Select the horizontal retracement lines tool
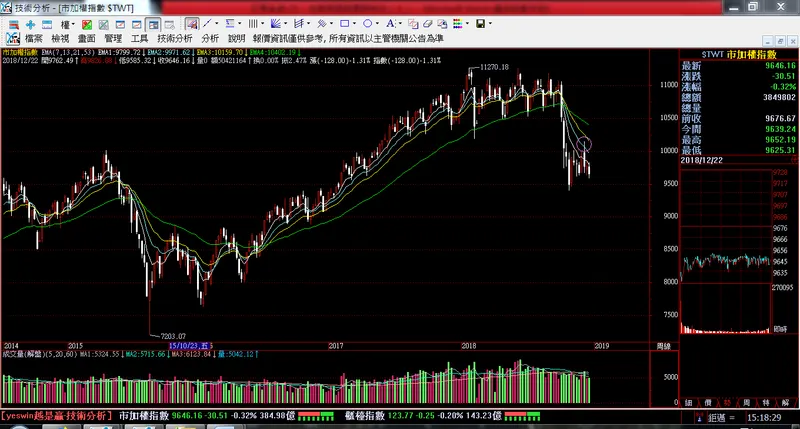 point(230,23)
